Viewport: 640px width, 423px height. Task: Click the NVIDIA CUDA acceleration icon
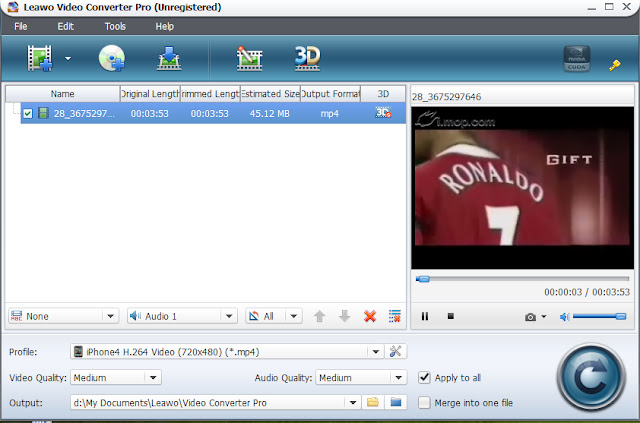(x=577, y=59)
